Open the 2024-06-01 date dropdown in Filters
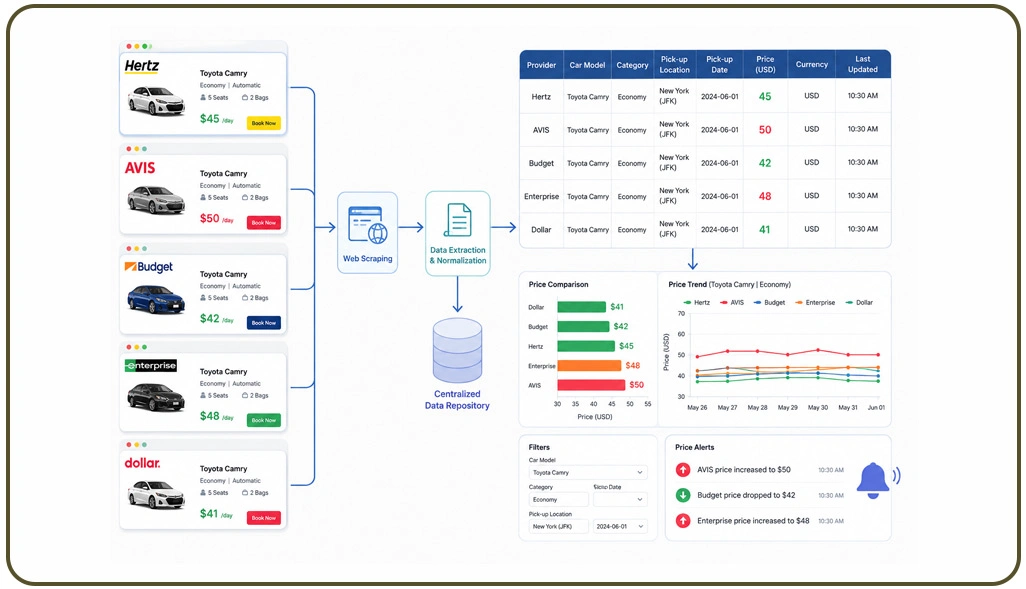 click(x=620, y=526)
